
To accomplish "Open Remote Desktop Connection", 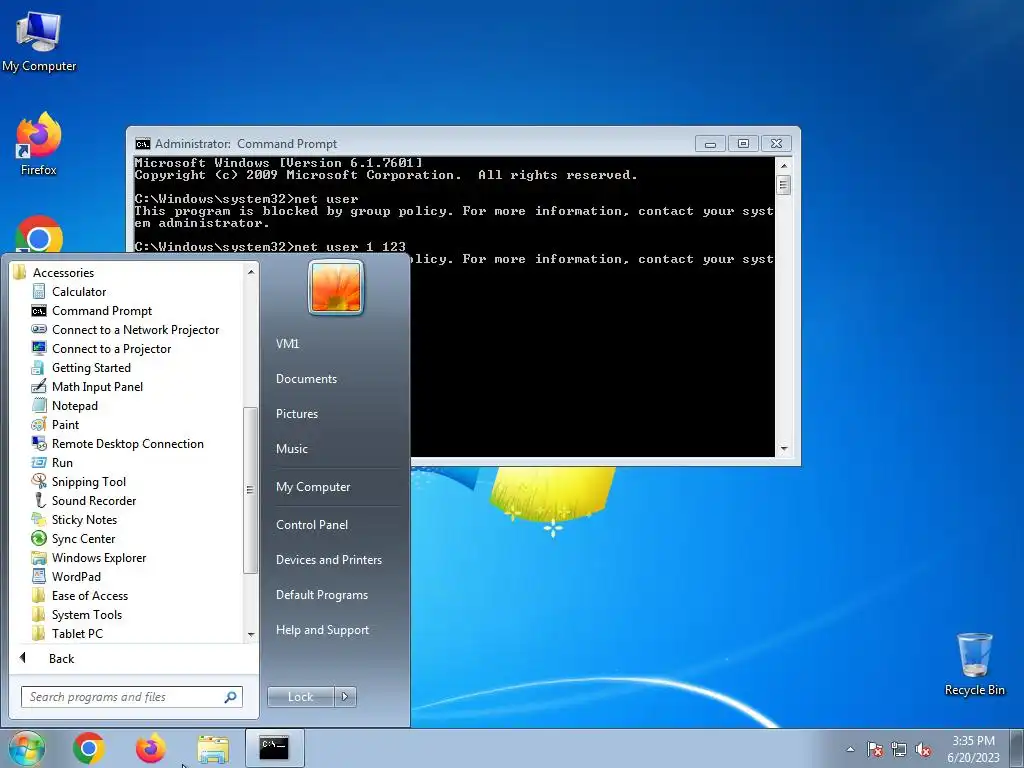I will 127,443.
